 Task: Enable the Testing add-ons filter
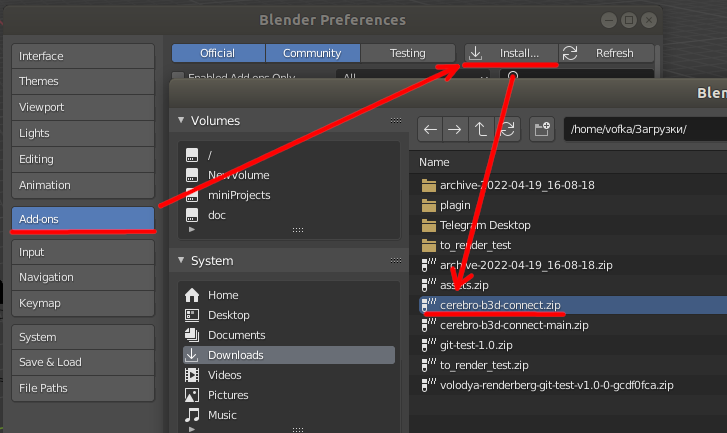pos(408,53)
